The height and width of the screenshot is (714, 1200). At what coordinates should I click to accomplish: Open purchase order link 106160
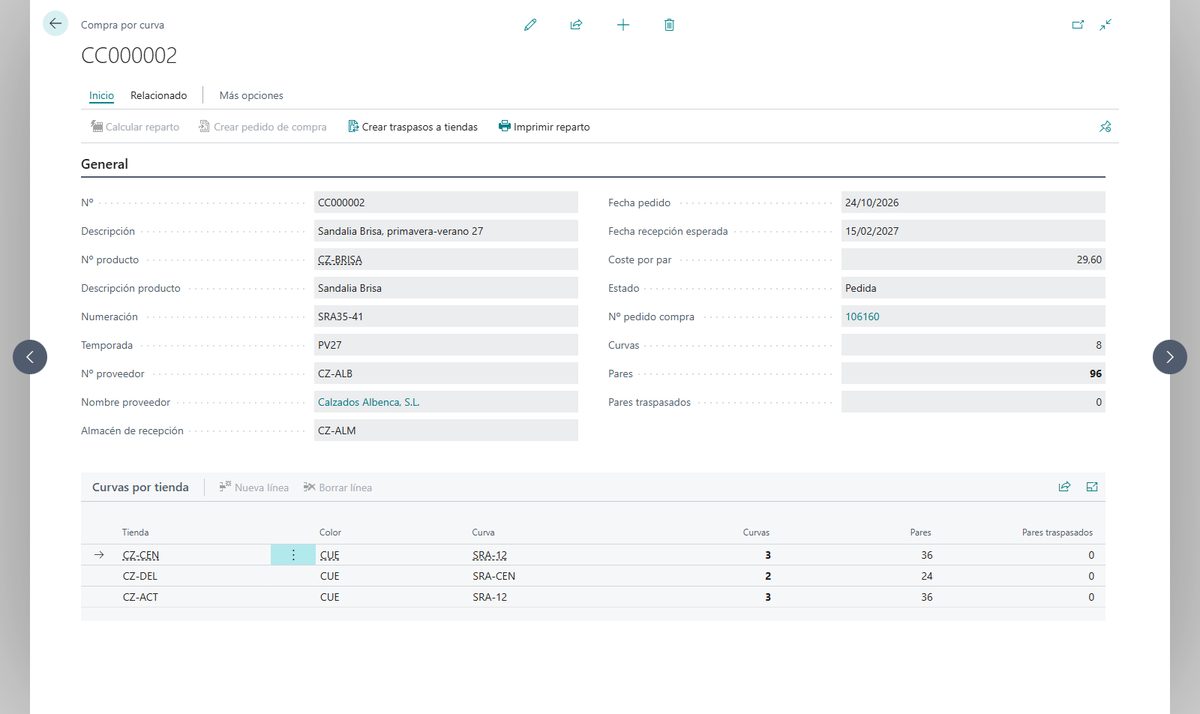tap(862, 317)
